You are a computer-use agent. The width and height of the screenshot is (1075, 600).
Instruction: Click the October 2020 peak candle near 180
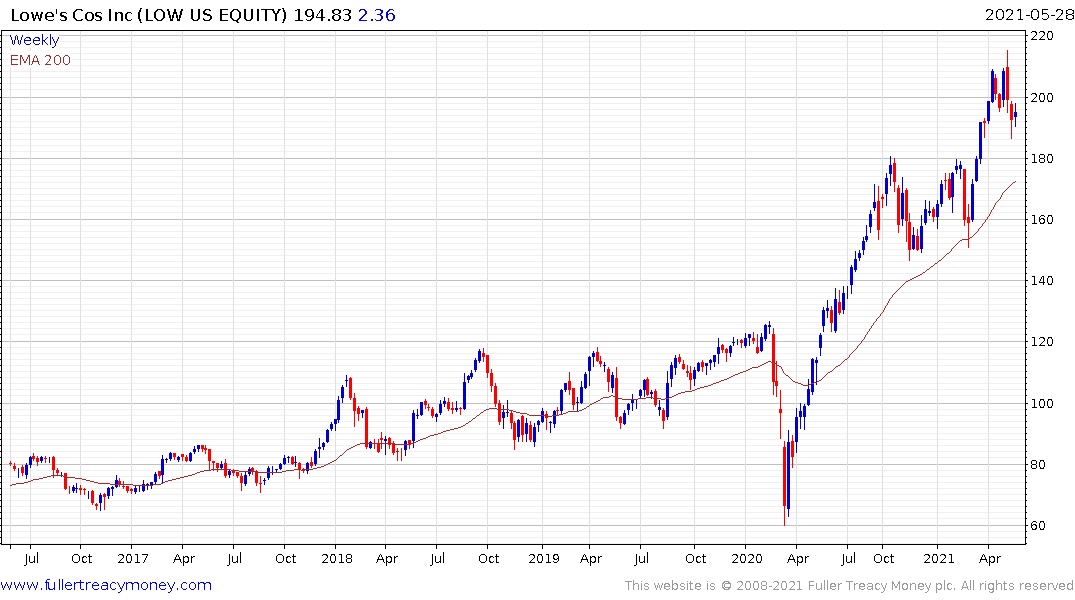(x=891, y=173)
